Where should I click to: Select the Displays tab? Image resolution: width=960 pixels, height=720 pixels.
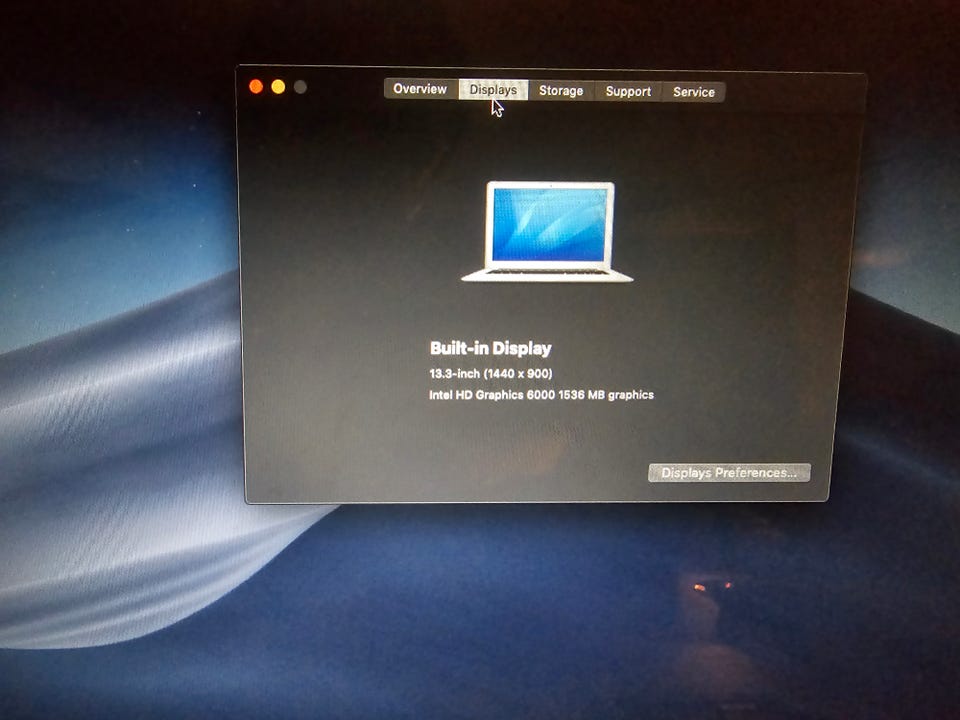coord(493,89)
